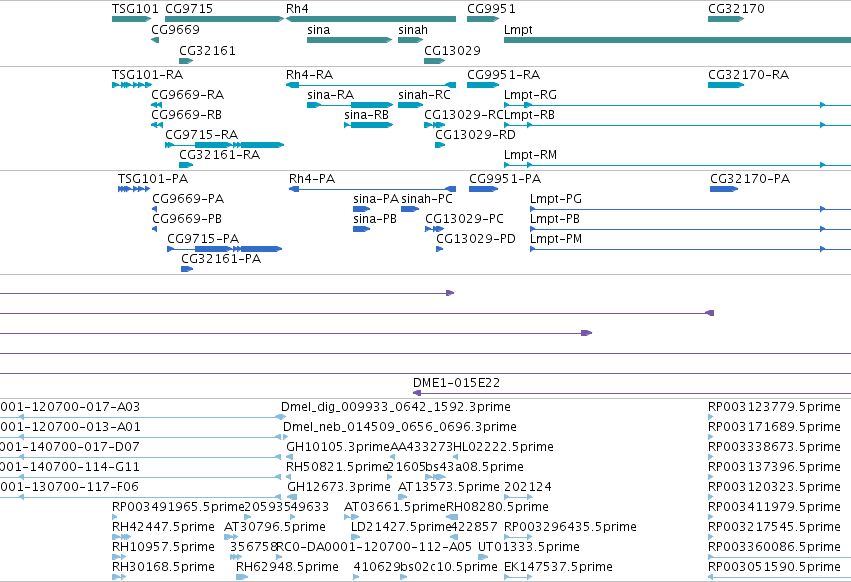This screenshot has height=582, width=851.
Task: Select the sina-PA protein label
Action: (376, 199)
